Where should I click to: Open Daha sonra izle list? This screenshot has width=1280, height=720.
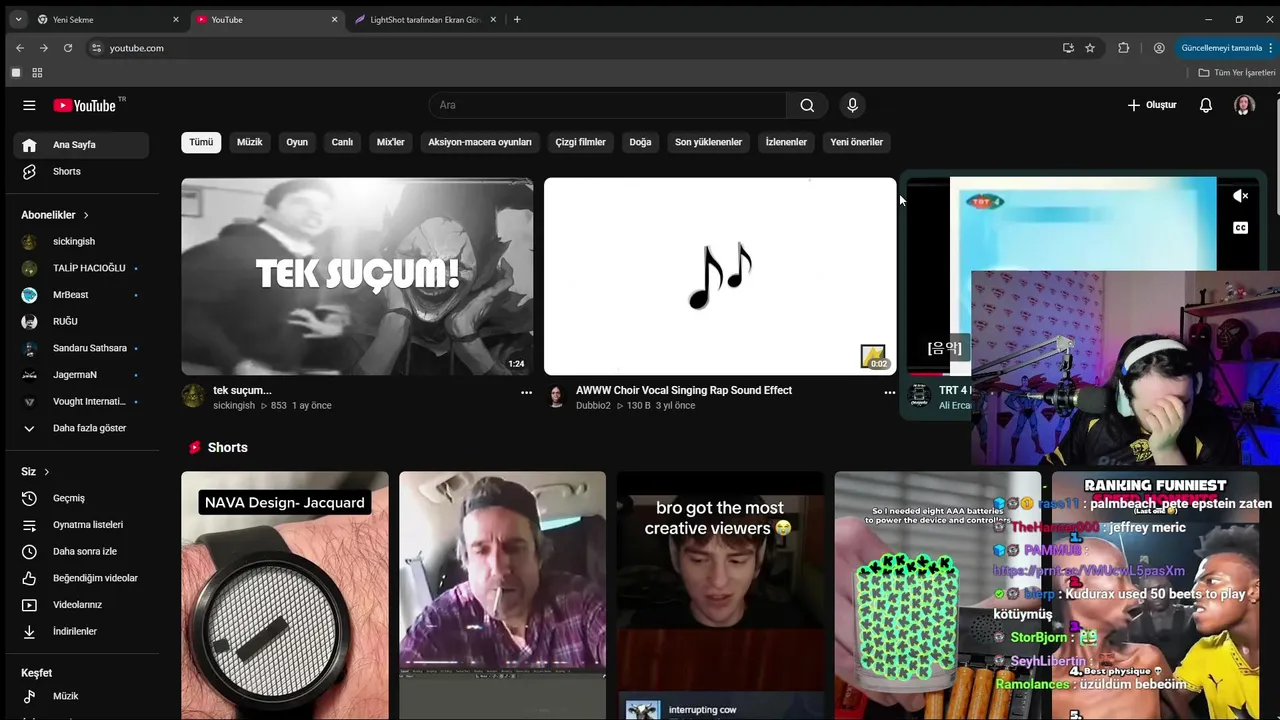pos(81,551)
